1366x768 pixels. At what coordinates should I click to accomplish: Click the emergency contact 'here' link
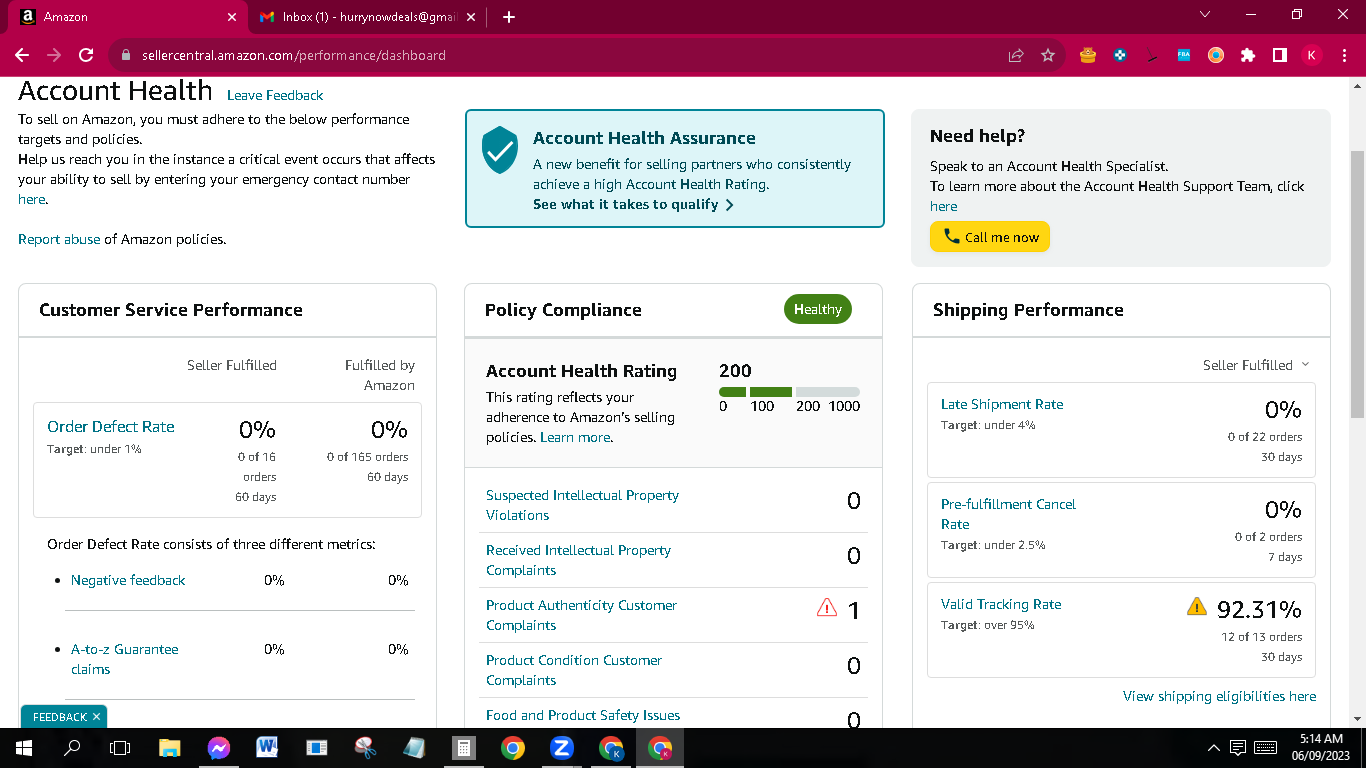[x=32, y=200]
